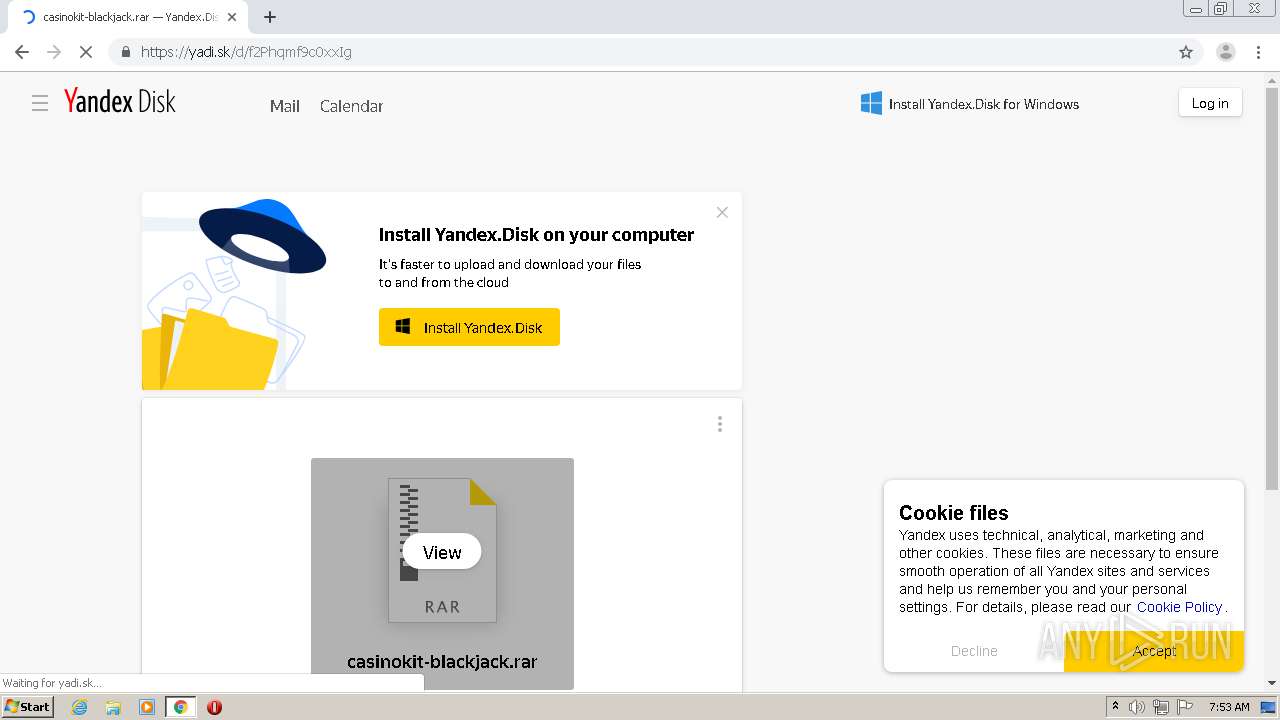Open File Explorer from taskbar
Viewport: 1280px width, 720px height.
click(x=113, y=707)
